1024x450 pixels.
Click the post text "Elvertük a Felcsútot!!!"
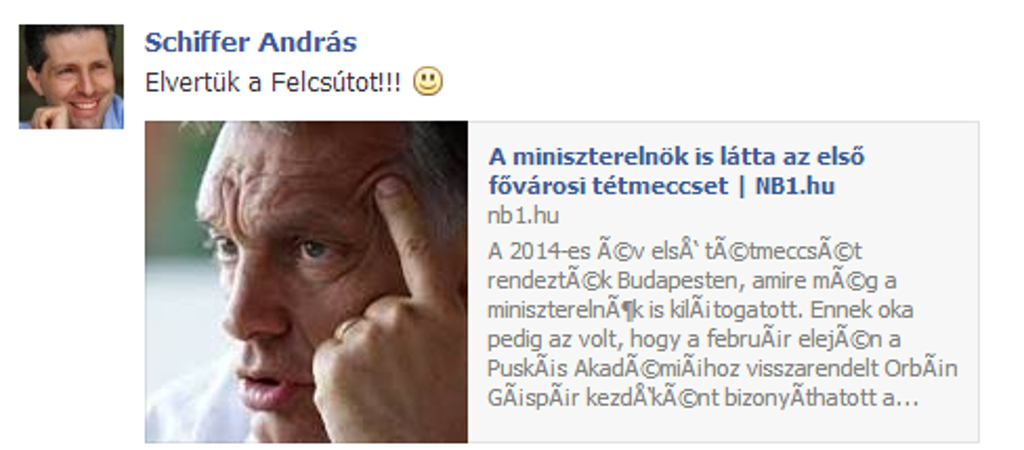point(273,83)
